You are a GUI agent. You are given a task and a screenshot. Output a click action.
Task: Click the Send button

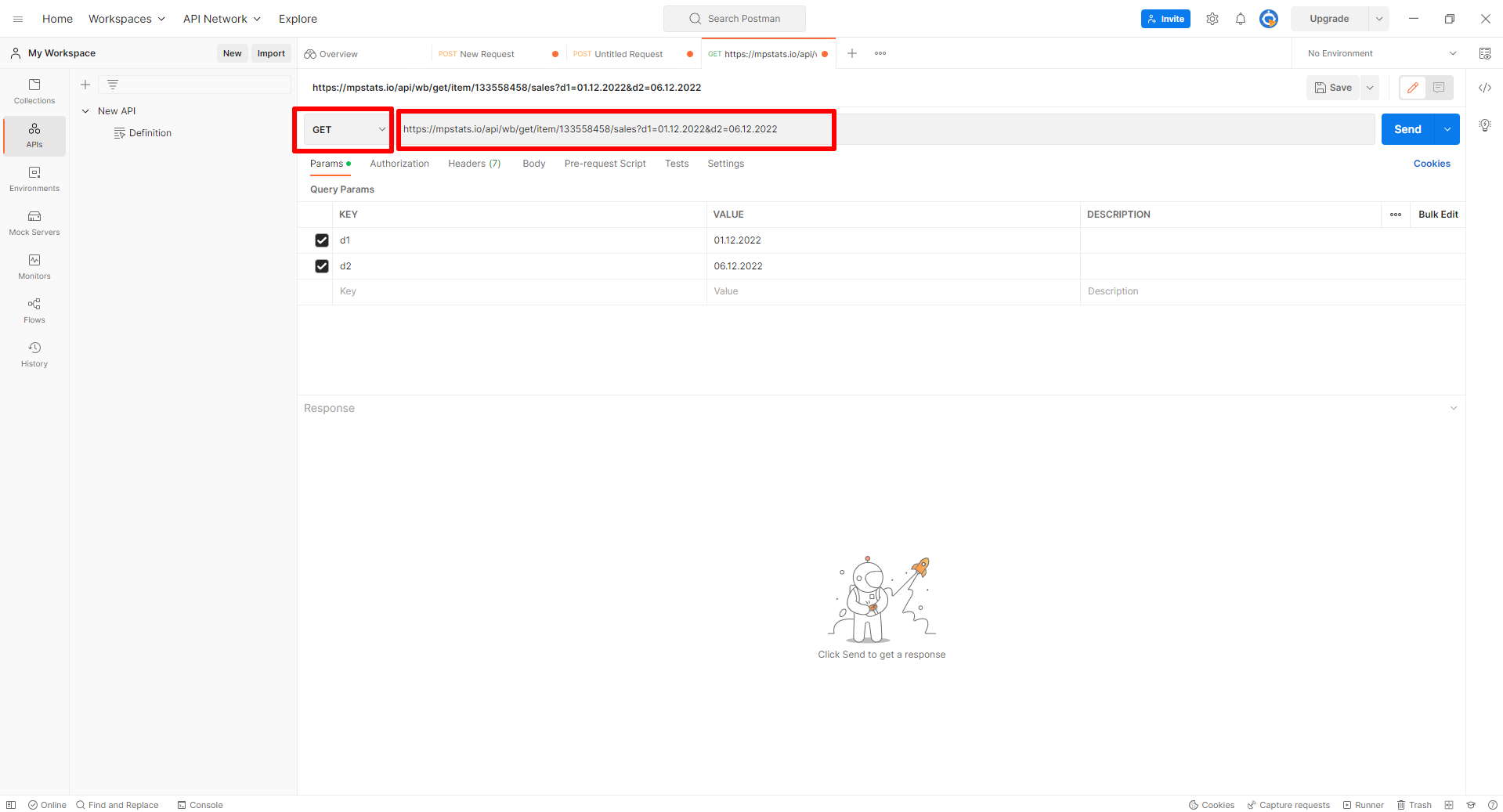1407,129
